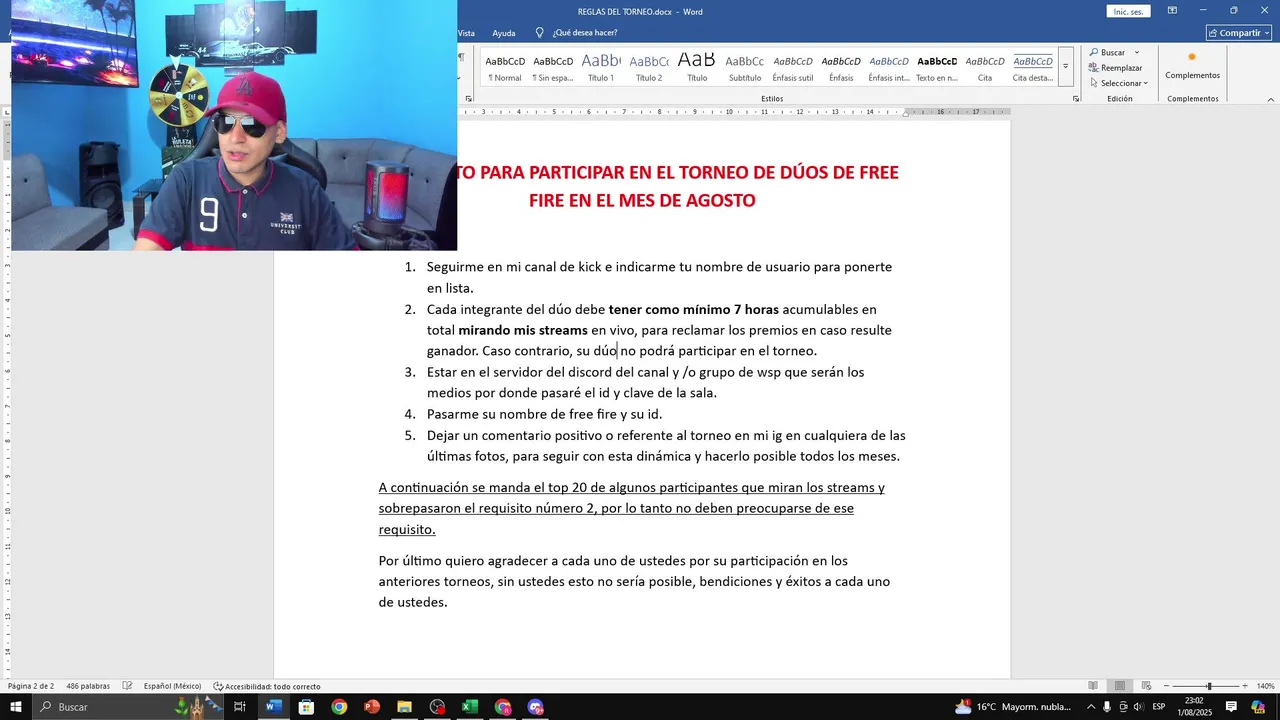Screen dimensions: 1280x720
Task: Open zoom dialog via 140% label
Action: [x=1265, y=686]
